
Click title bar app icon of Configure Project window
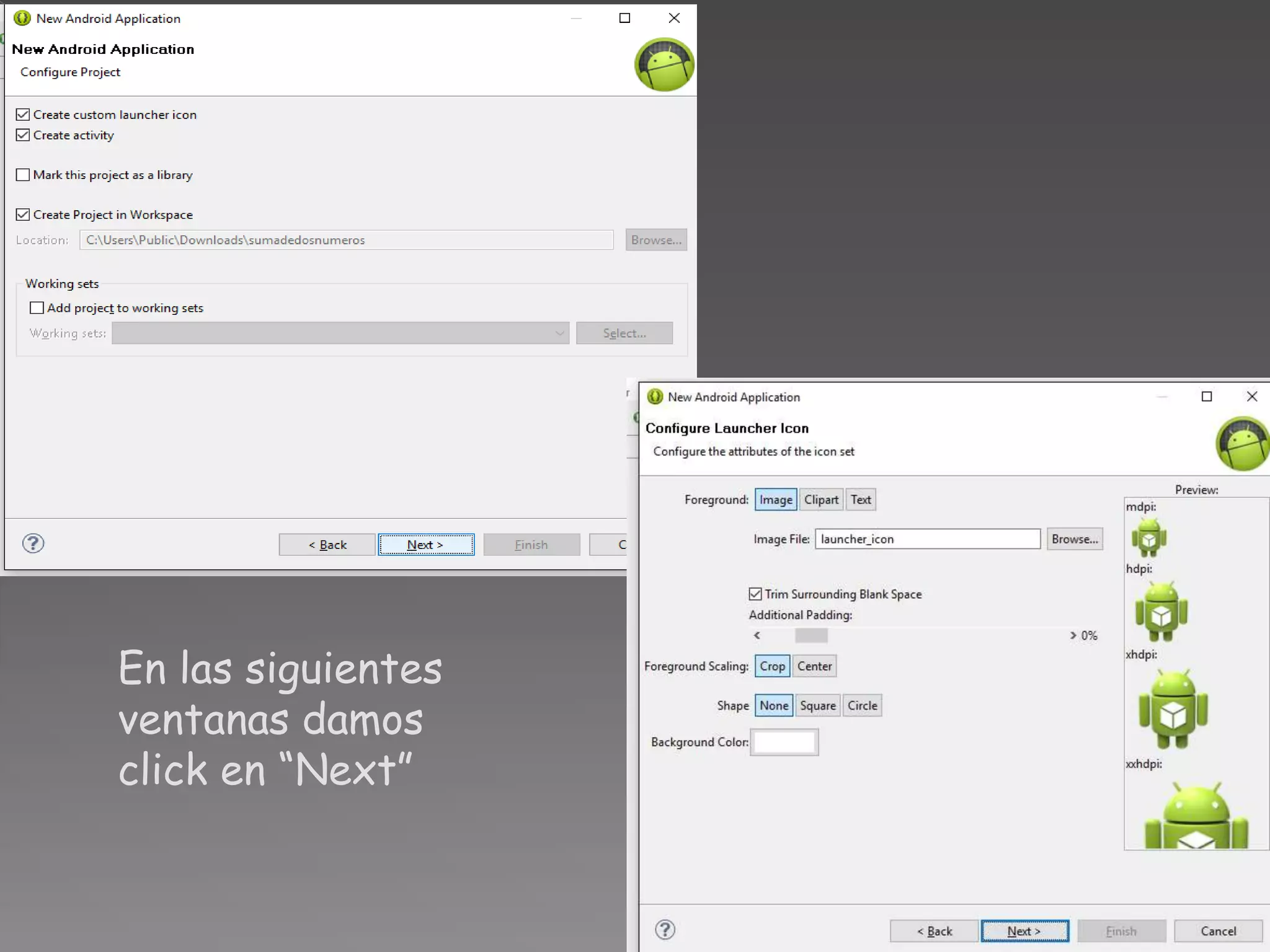pyautogui.click(x=22, y=18)
